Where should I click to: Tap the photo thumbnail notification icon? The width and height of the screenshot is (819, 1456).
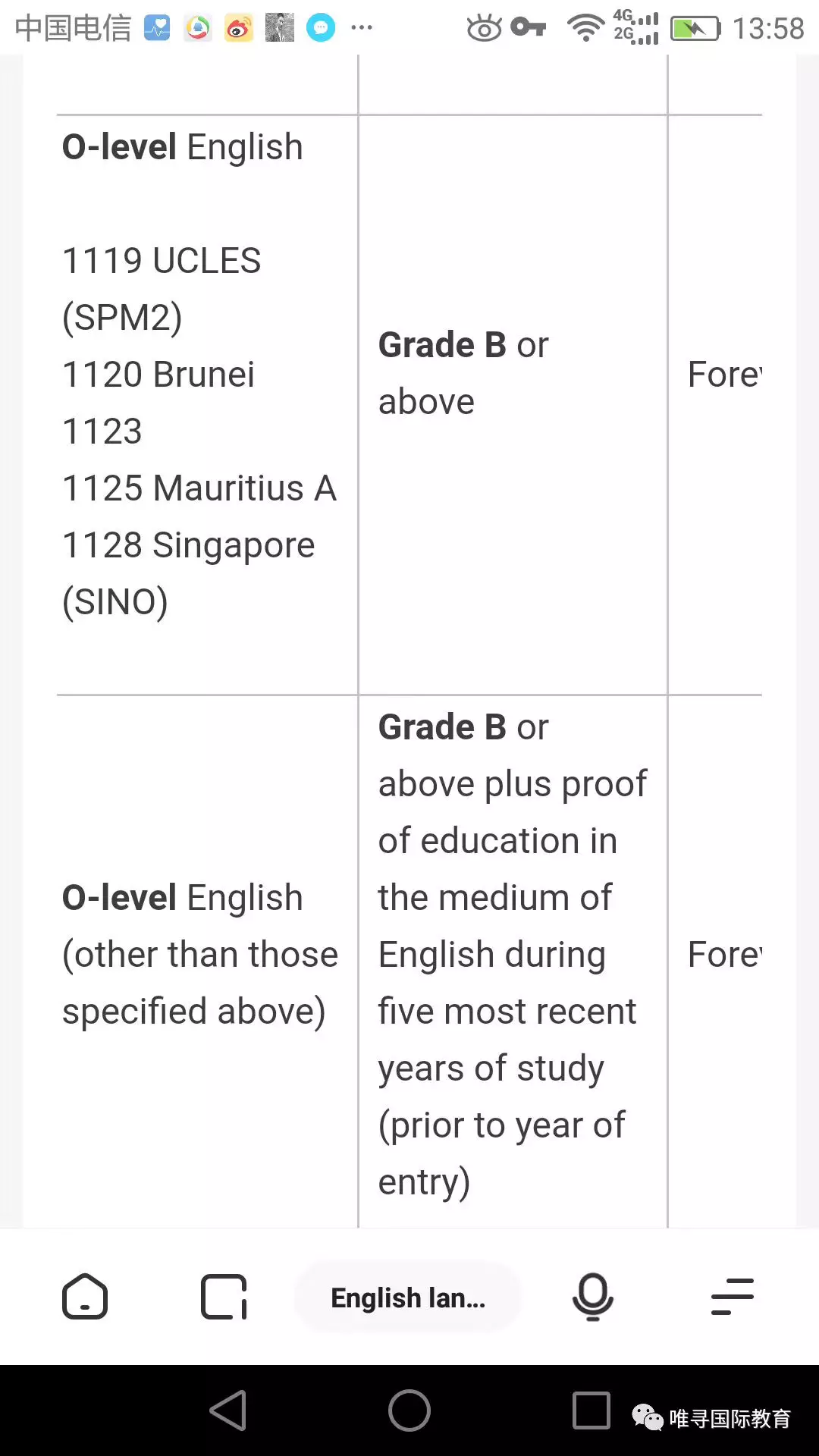279,29
